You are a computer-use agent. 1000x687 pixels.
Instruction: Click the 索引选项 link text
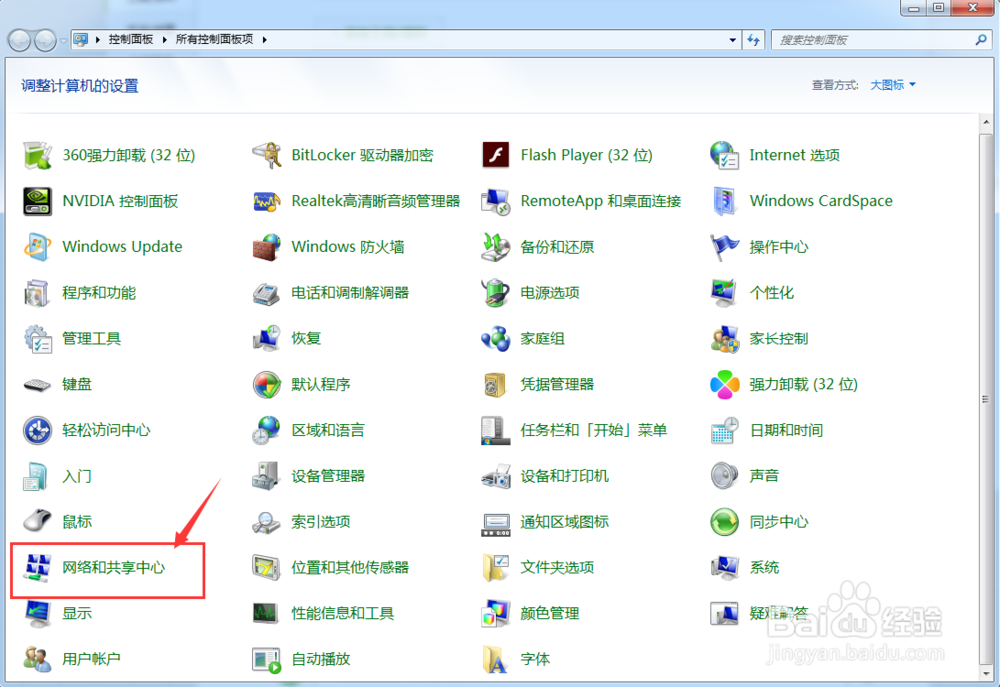(x=321, y=522)
